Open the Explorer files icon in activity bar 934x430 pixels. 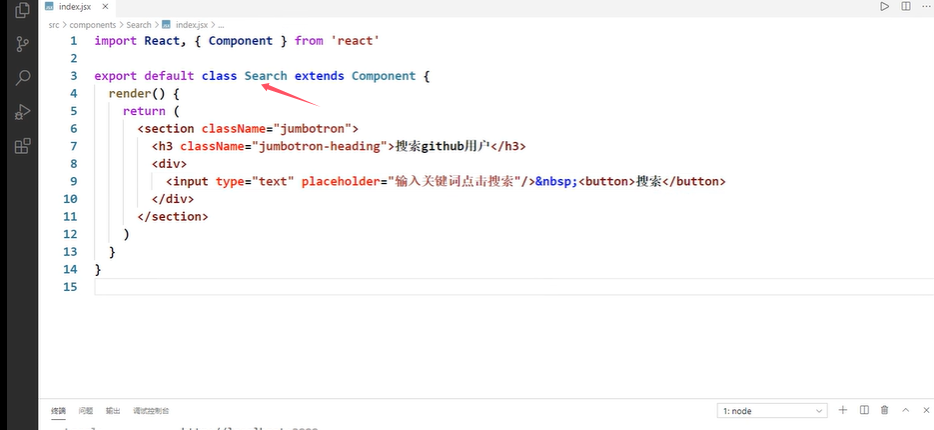[x=22, y=10]
